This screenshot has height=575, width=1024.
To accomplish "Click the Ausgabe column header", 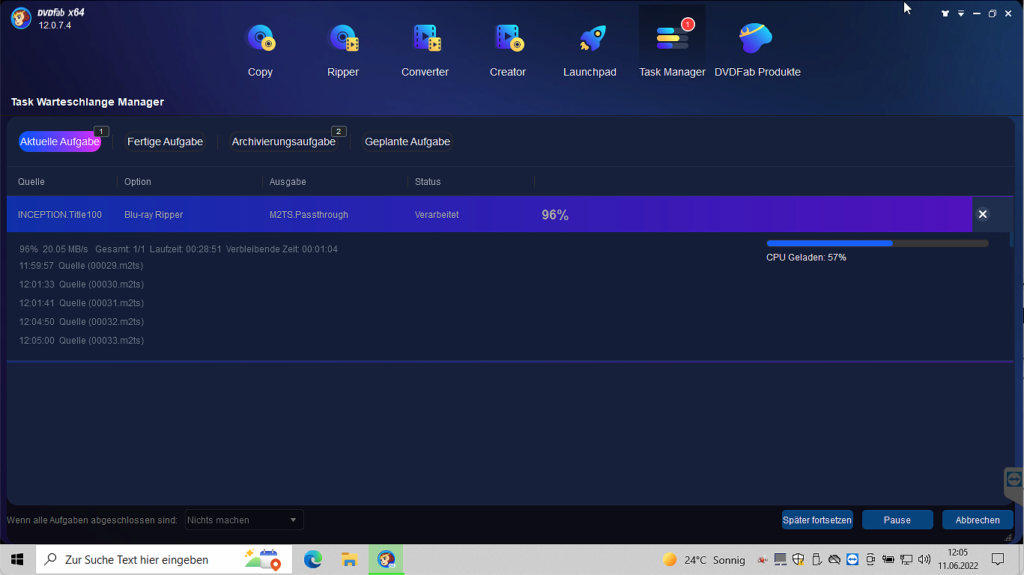I will [x=287, y=182].
